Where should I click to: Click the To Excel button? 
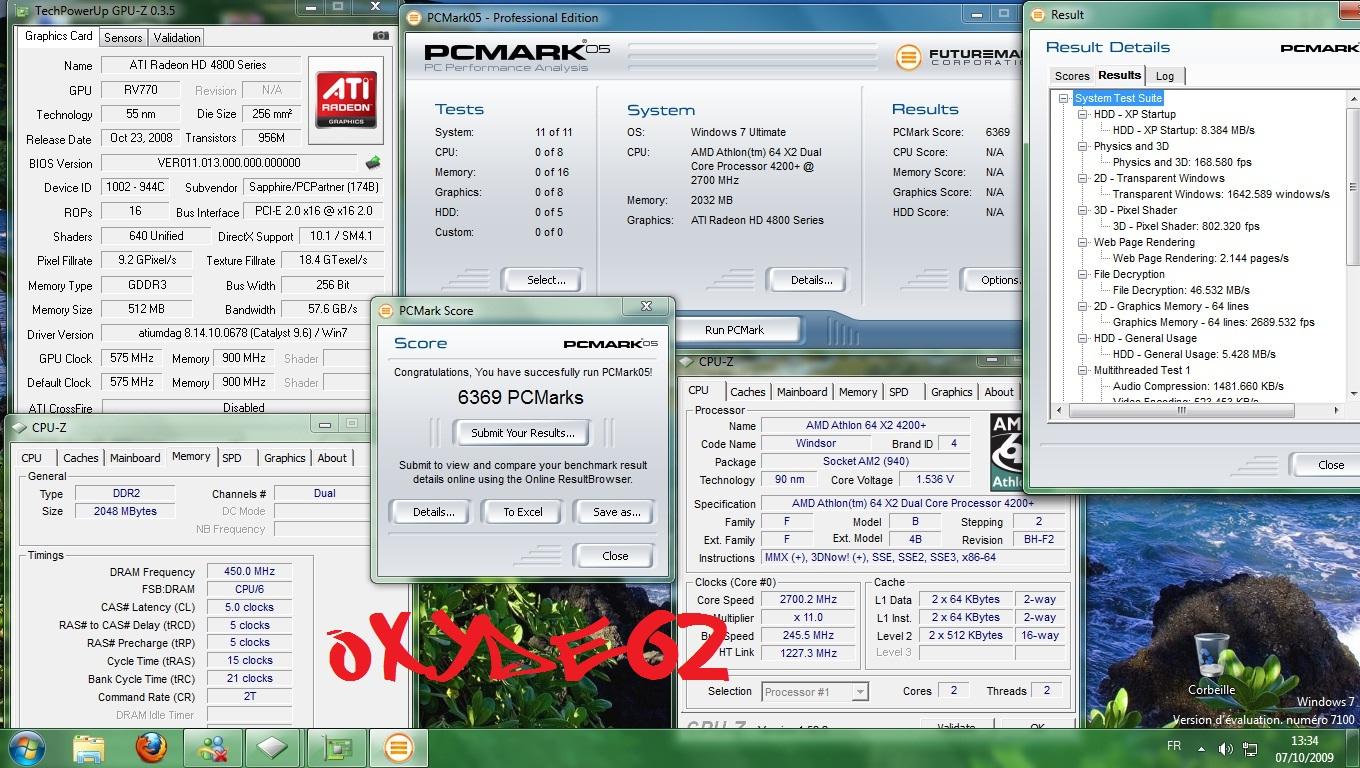[x=523, y=511]
